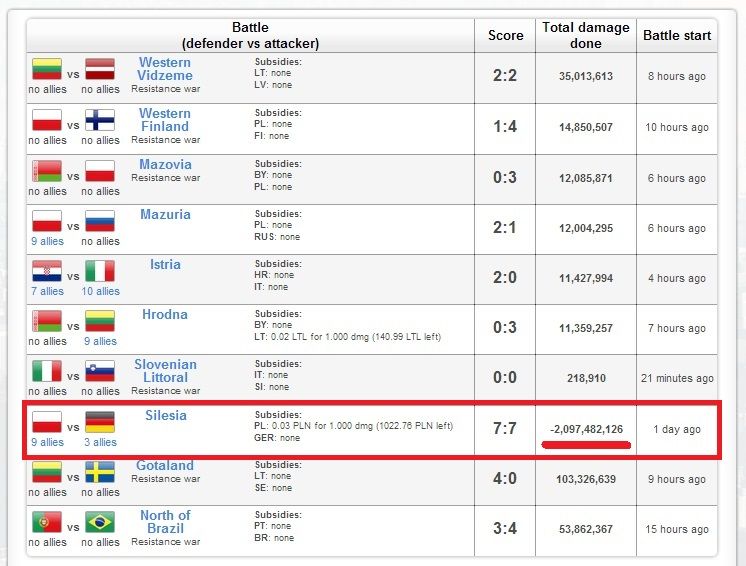Click the Italy flag in Istria battle
The width and height of the screenshot is (746, 566).
pyautogui.click(x=100, y=271)
